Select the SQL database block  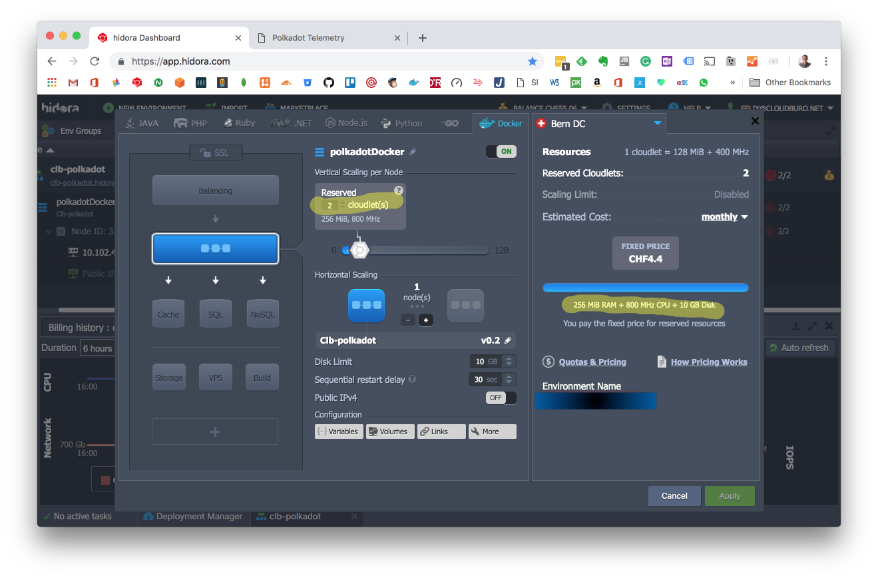coord(215,313)
